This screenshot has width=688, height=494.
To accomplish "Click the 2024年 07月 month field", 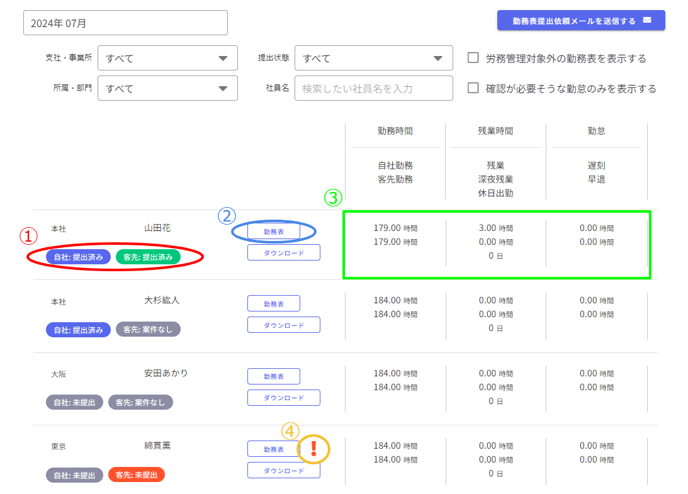I will [x=126, y=23].
